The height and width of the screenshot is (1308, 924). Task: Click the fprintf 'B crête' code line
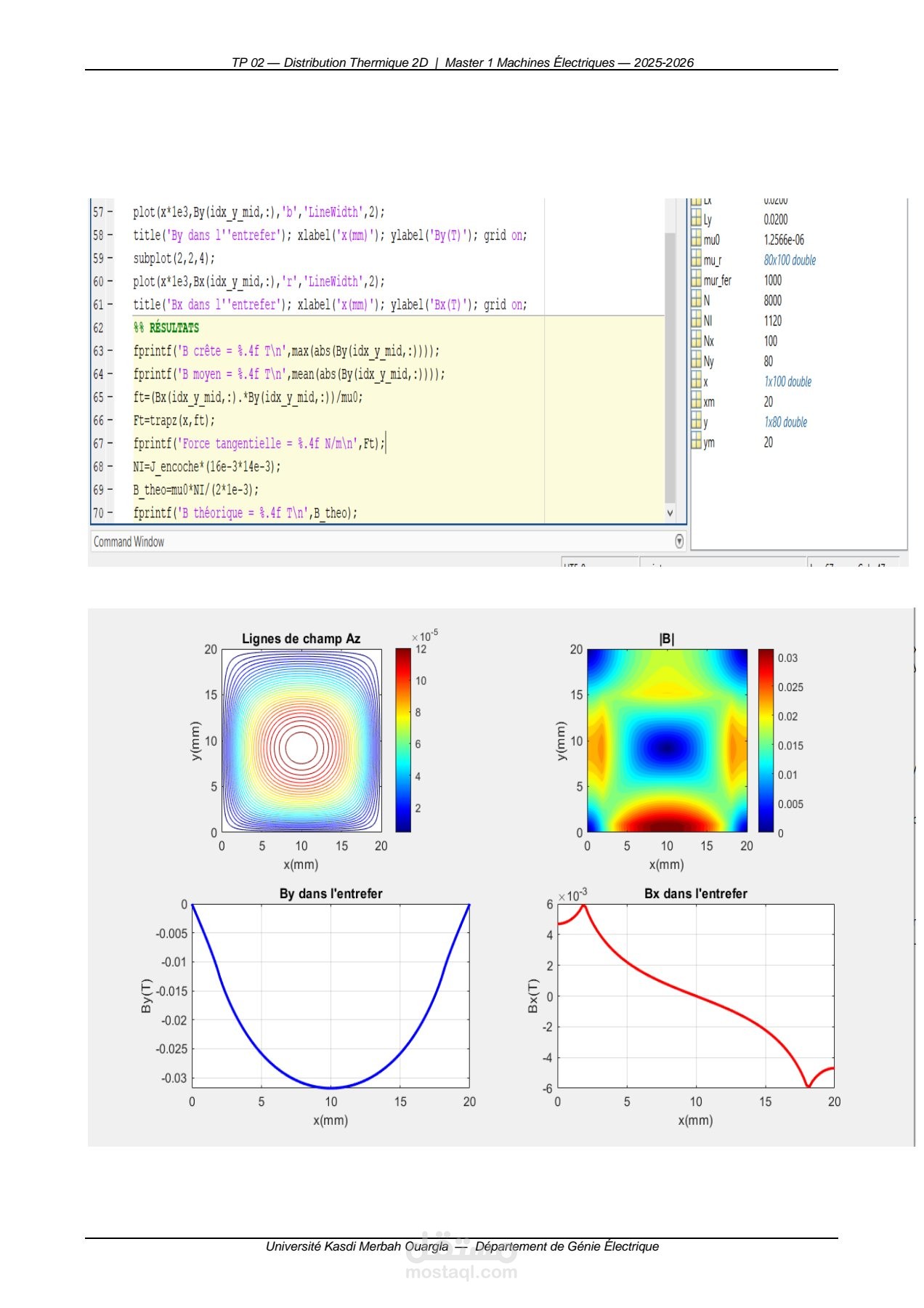point(286,351)
